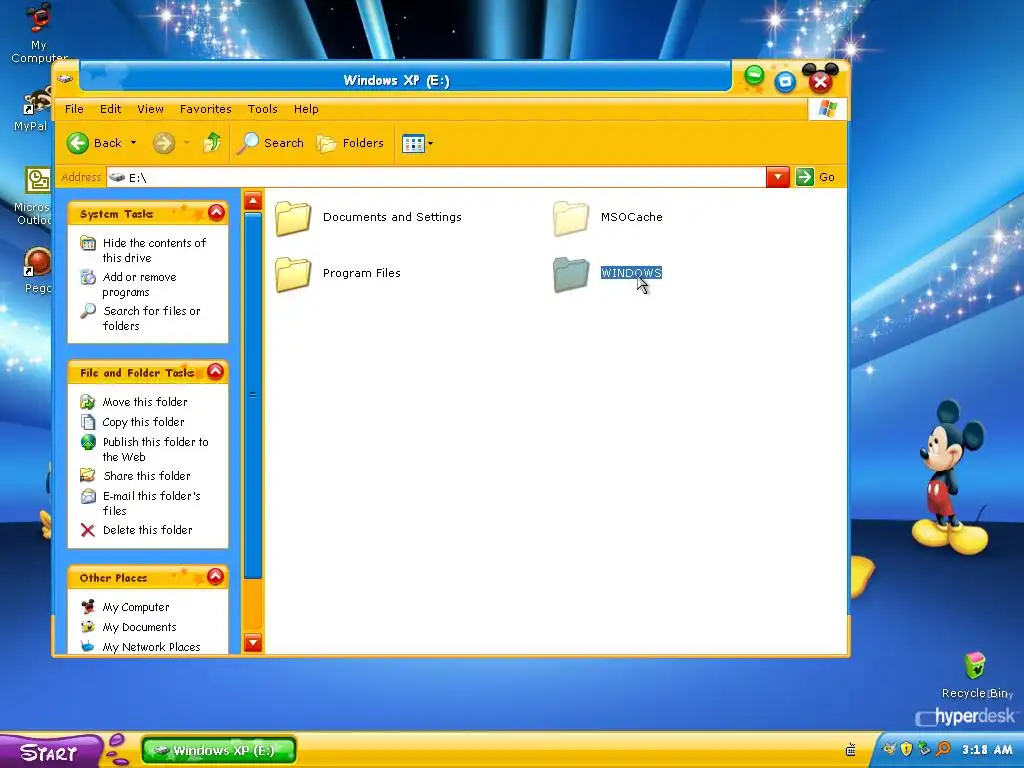The height and width of the screenshot is (768, 1024).
Task: Open the View menu
Action: click(x=150, y=109)
